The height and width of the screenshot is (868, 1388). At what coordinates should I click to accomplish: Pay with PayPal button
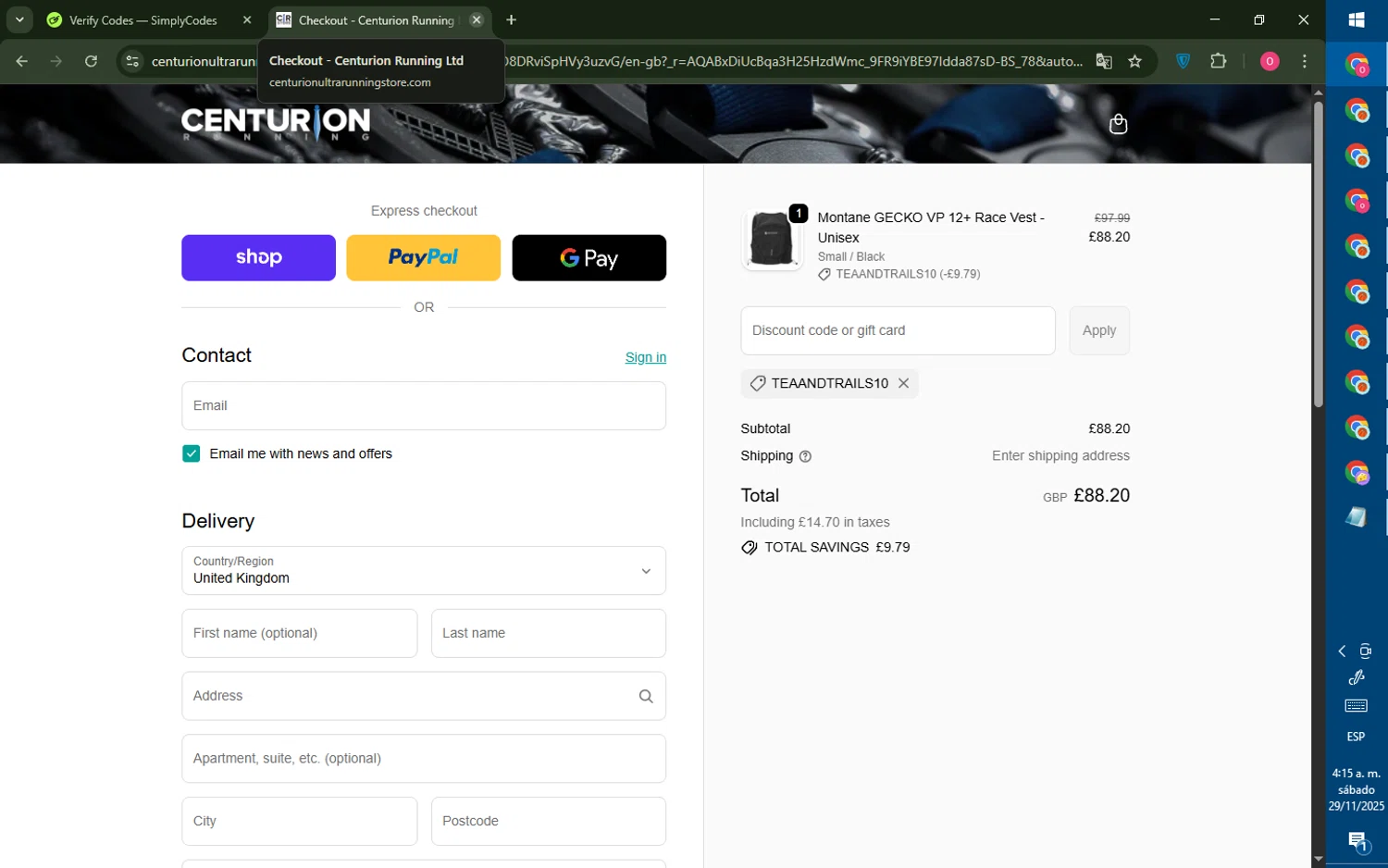(423, 257)
